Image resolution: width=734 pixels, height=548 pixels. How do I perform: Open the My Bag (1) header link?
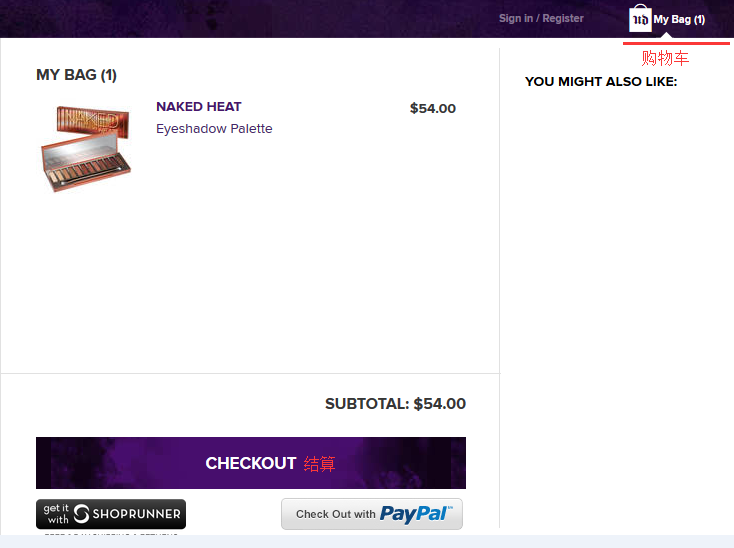[x=679, y=19]
